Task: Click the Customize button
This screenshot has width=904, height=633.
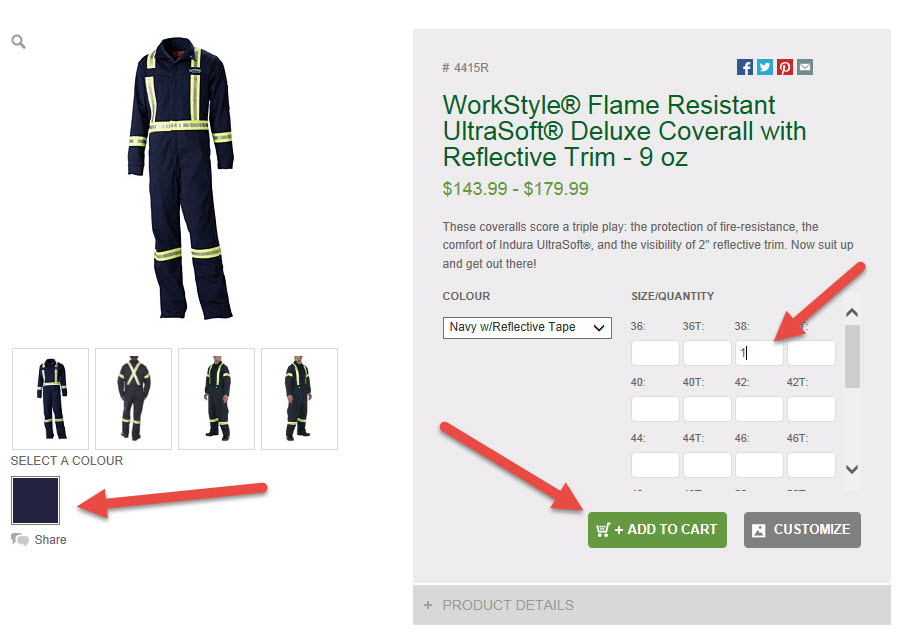Action: (802, 530)
